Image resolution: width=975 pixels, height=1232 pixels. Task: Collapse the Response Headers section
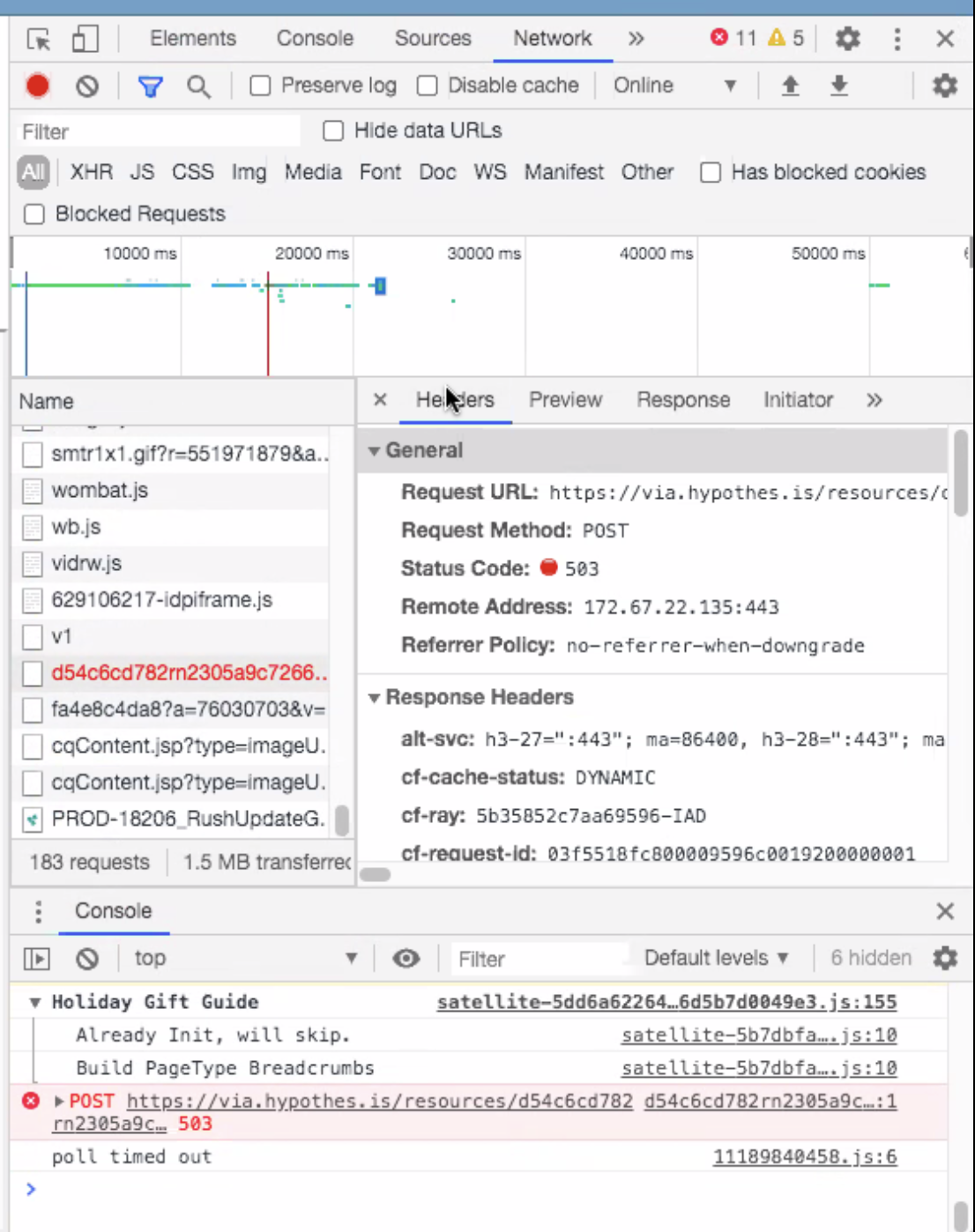tap(374, 698)
